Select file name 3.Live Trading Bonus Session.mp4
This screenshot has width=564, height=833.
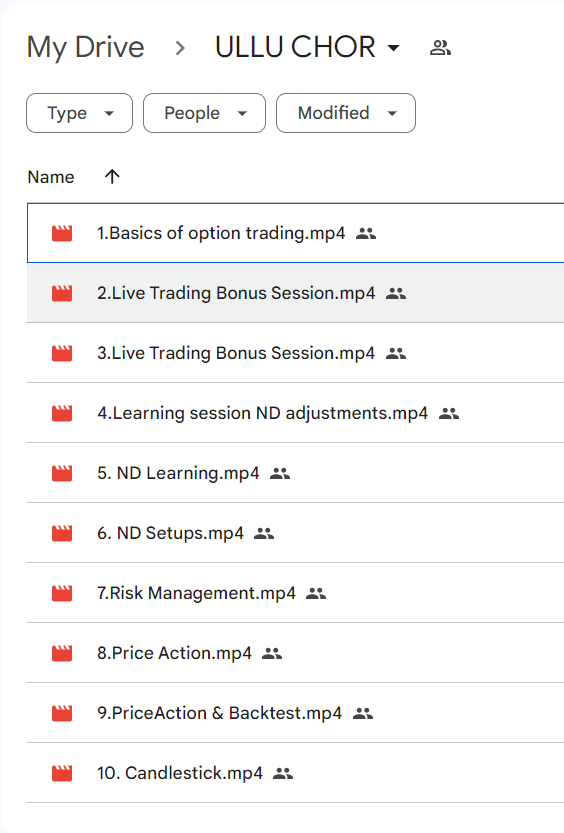(x=236, y=353)
